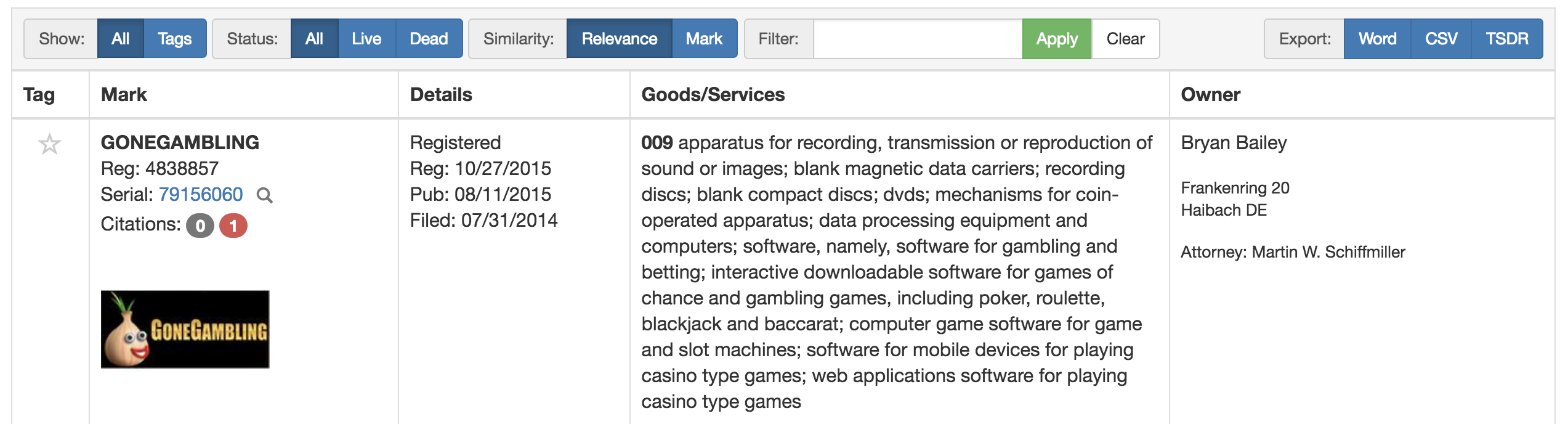1568x424 pixels.
Task: Set Status filter to All
Action: (x=314, y=39)
